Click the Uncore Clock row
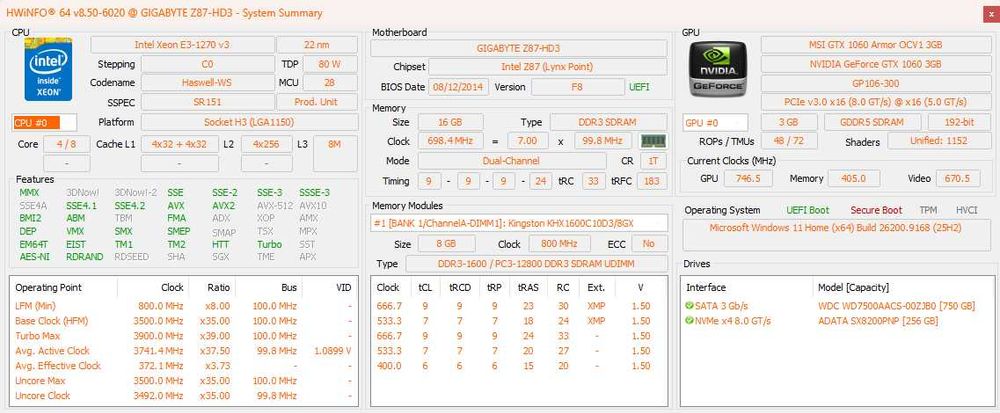 (183, 396)
